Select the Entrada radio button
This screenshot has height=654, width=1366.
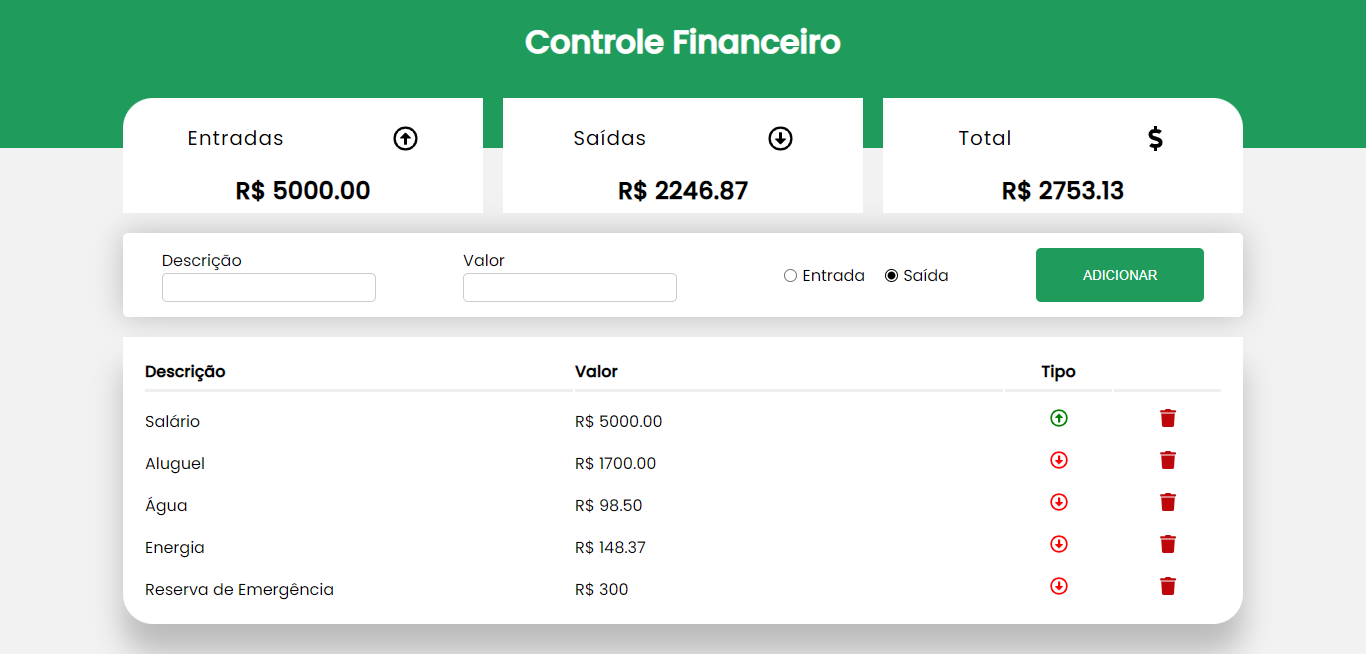point(790,275)
